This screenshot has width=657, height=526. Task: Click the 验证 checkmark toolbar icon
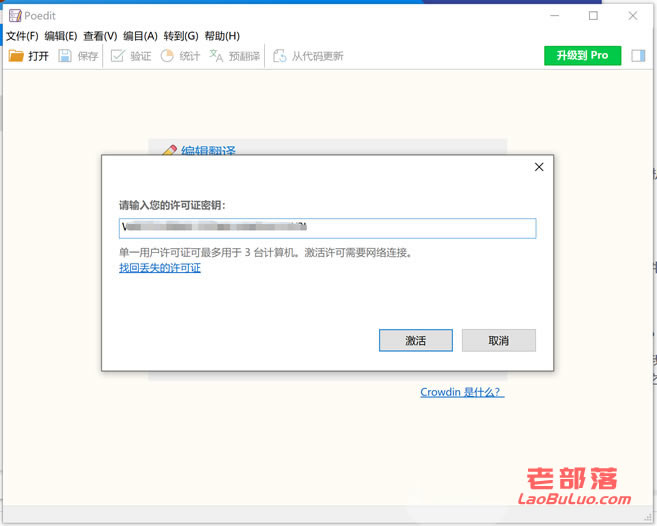pos(117,56)
